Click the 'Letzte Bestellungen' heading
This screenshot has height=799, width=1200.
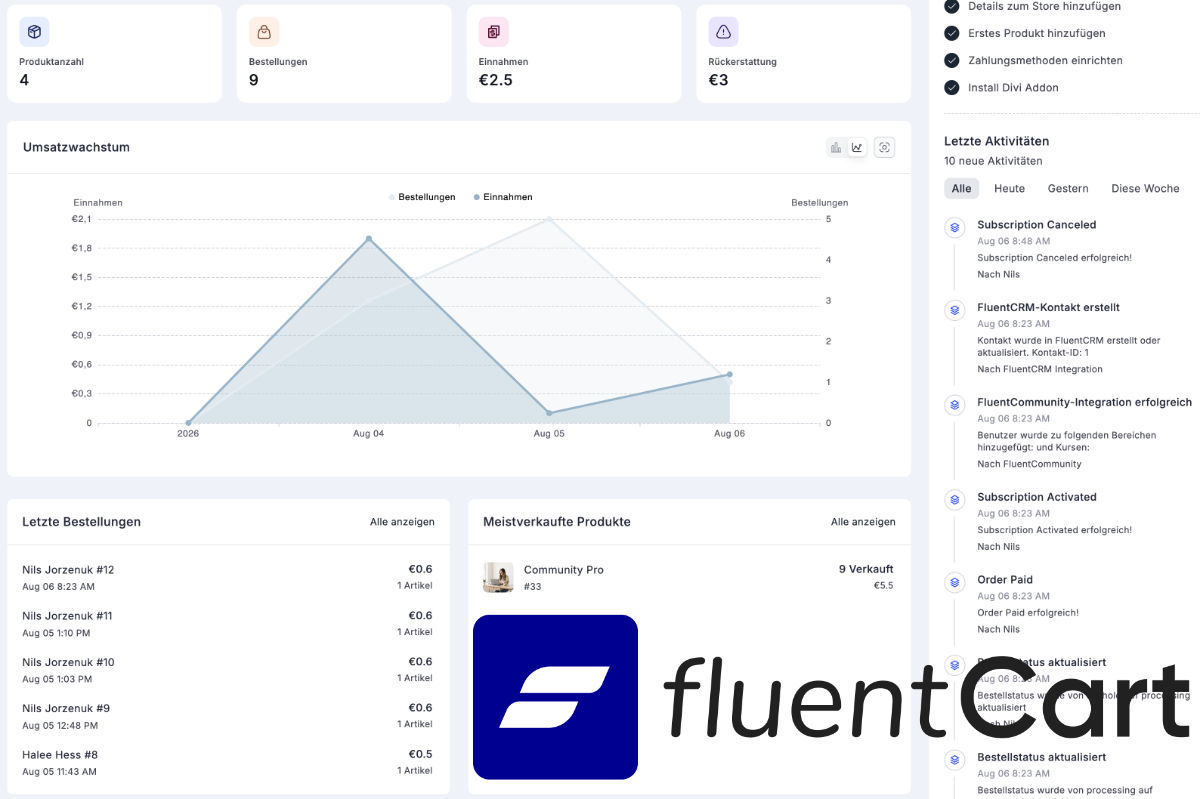pos(81,522)
